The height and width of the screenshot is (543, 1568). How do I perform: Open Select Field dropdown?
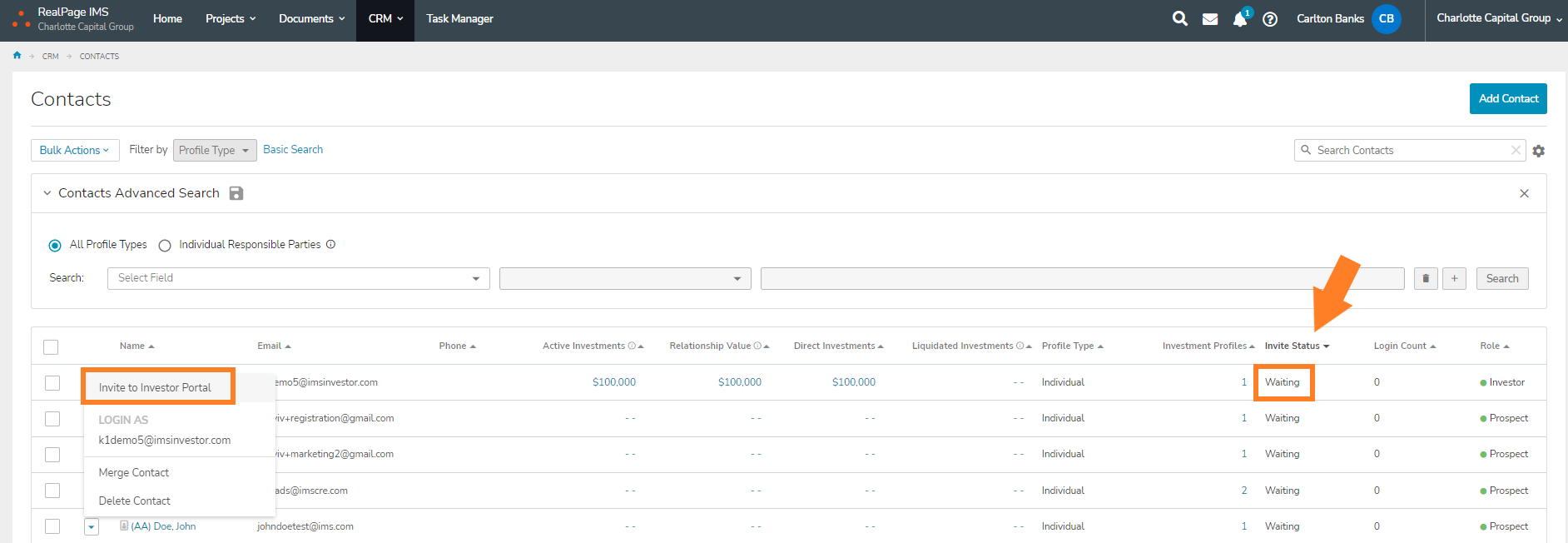tap(298, 278)
